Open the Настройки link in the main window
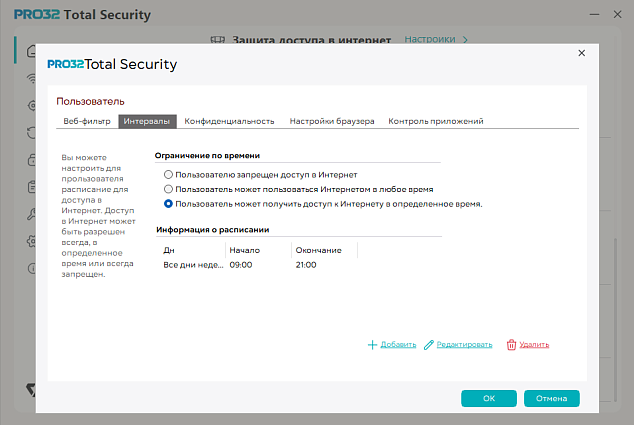634x425 pixels. 430,40
